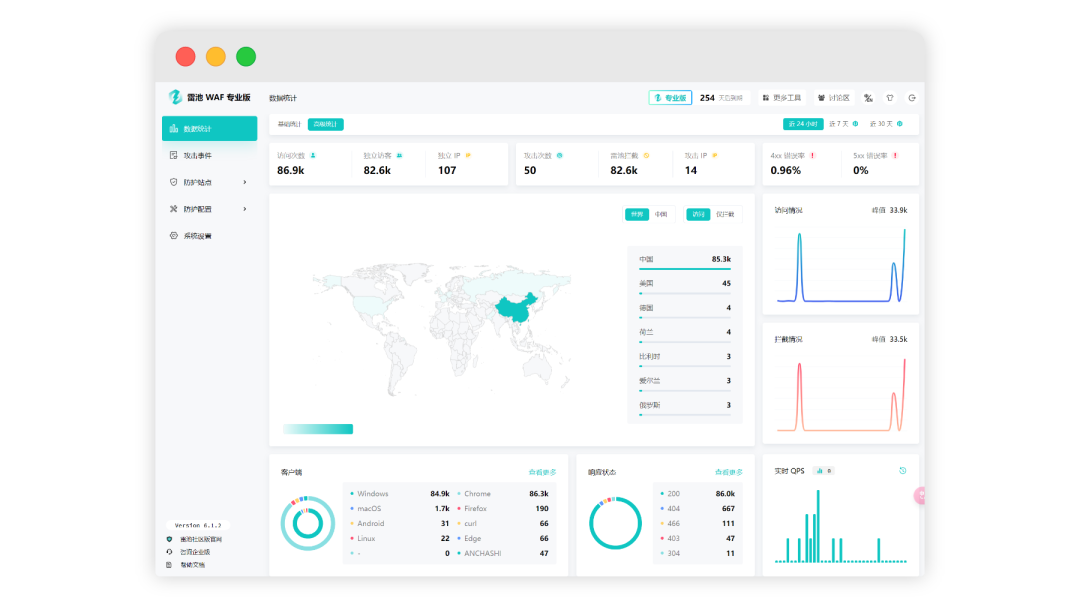Select the 访问 data toggle
Viewport: 1080px width, 607px height.
pyautogui.click(x=698, y=214)
